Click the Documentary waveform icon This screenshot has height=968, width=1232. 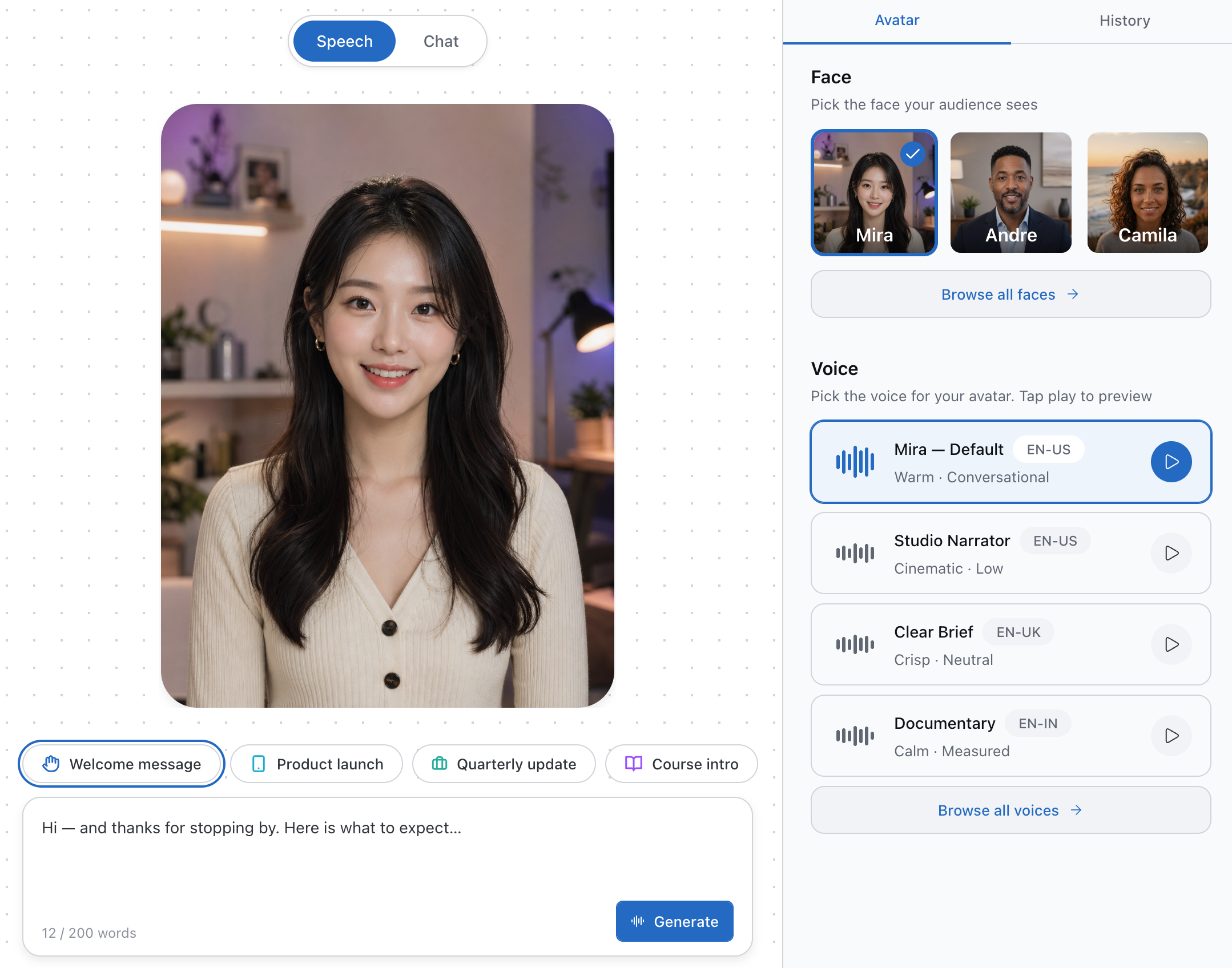[855, 736]
